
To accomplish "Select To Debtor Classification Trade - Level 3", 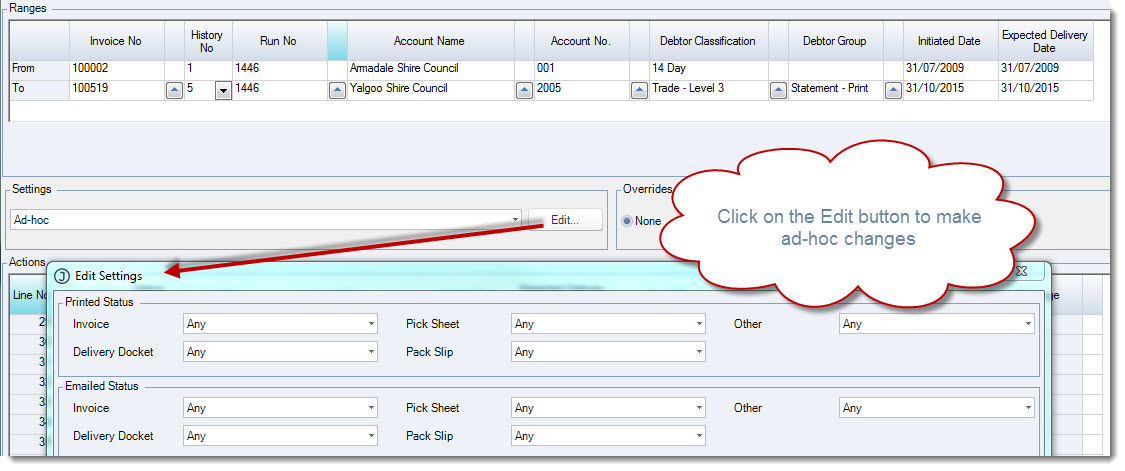I will pyautogui.click(x=707, y=89).
